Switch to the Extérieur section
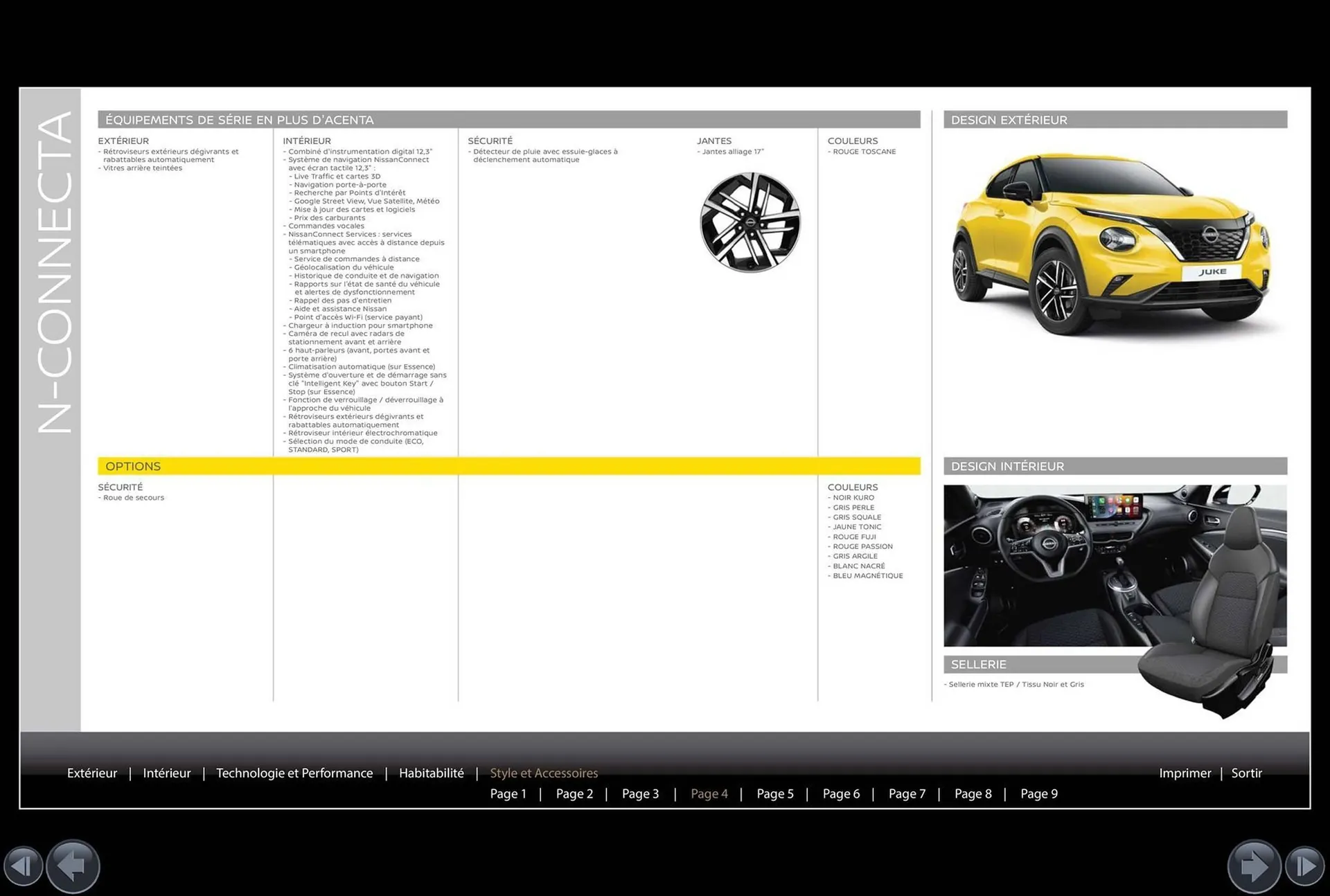Viewport: 1330px width, 896px height. coord(92,773)
